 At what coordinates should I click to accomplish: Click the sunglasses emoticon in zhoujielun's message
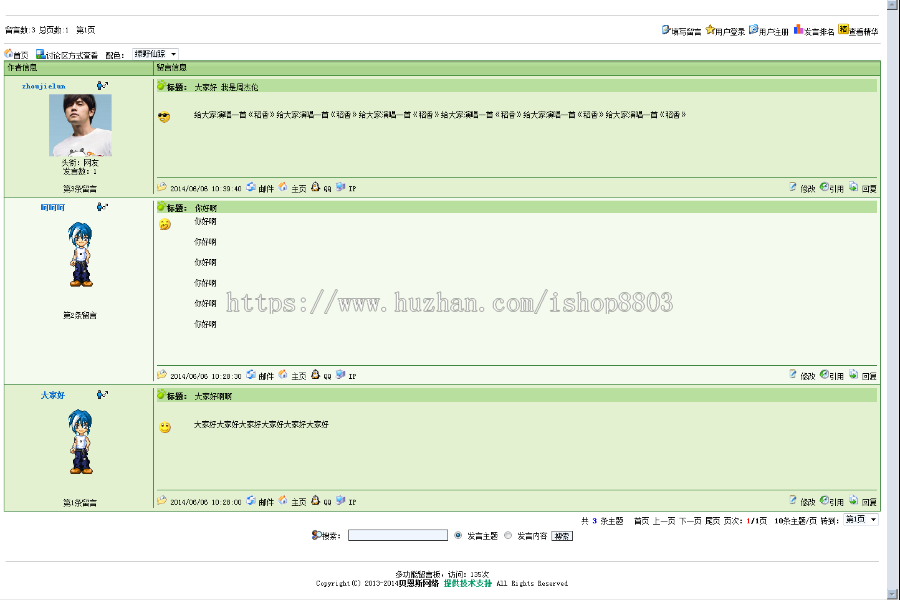tap(164, 117)
